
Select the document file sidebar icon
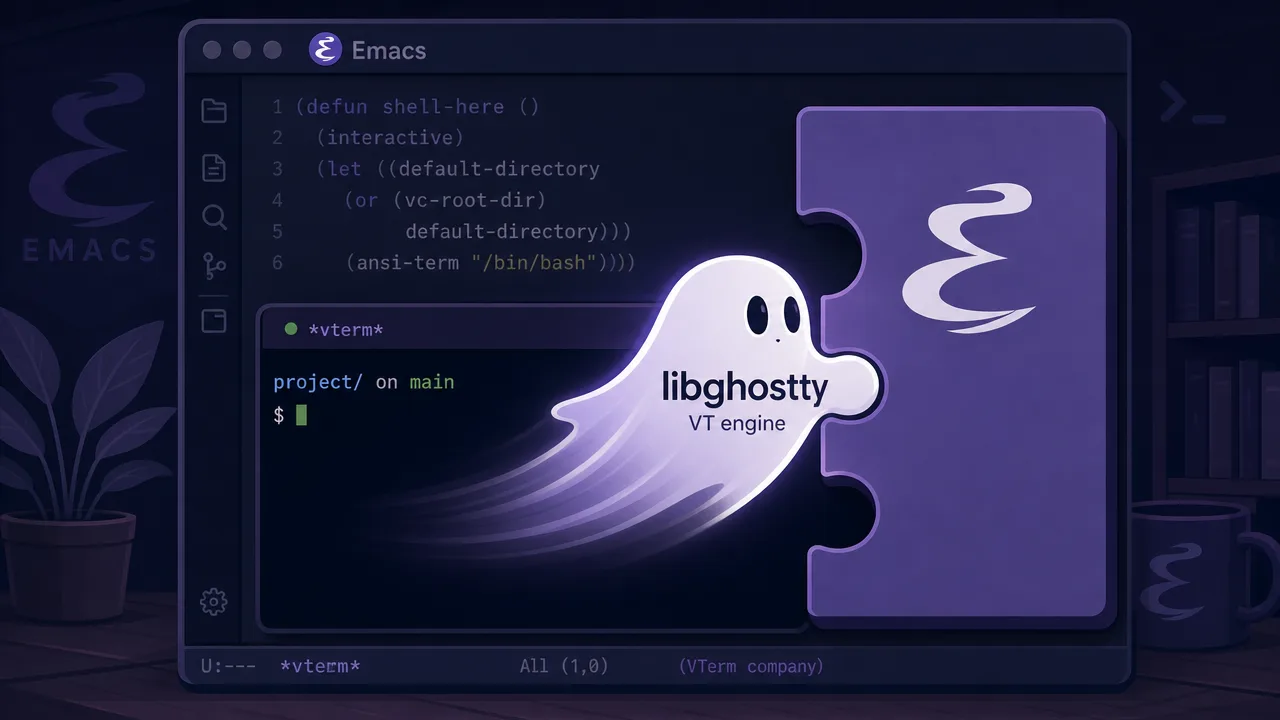[x=214, y=167]
